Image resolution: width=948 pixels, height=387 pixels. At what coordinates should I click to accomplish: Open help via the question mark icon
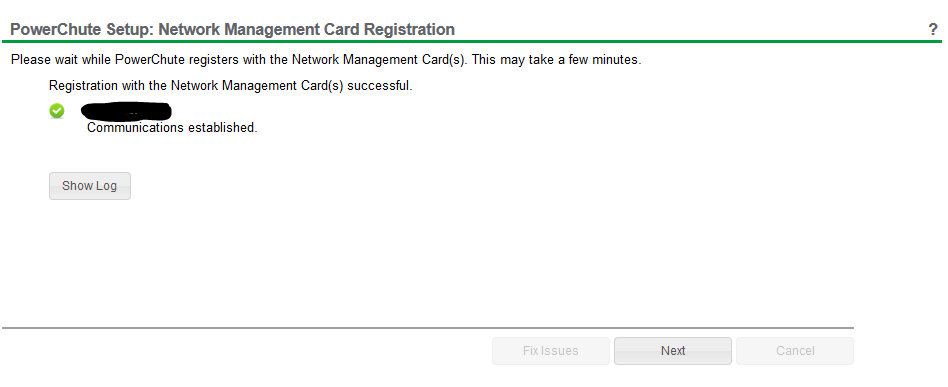(x=933, y=29)
